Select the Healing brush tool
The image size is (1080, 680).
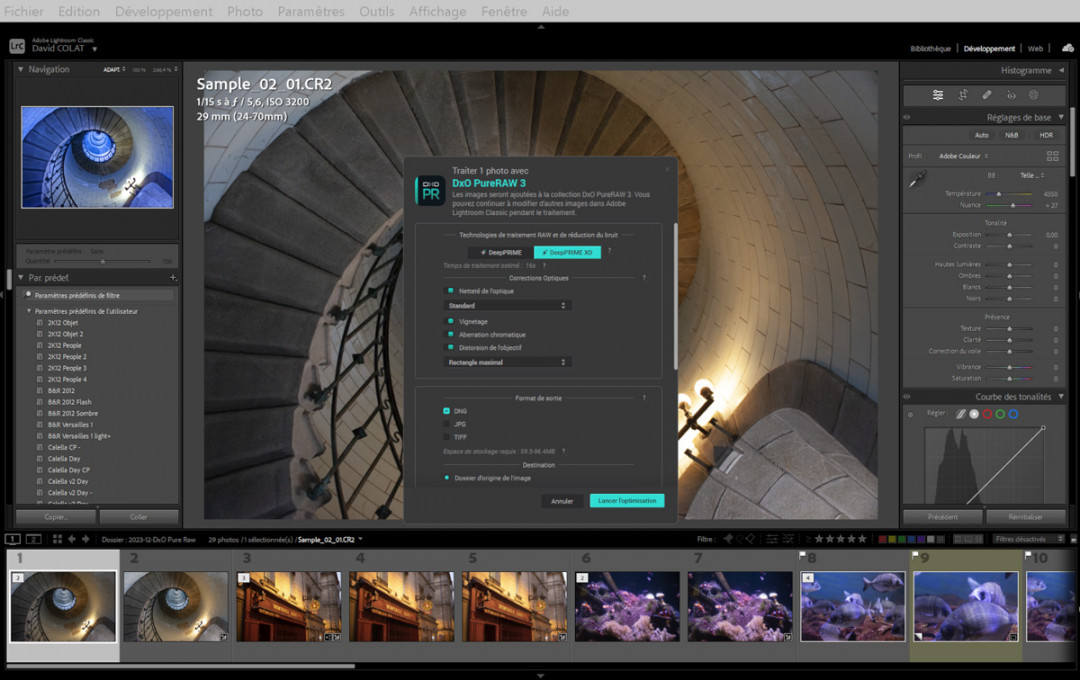(986, 95)
